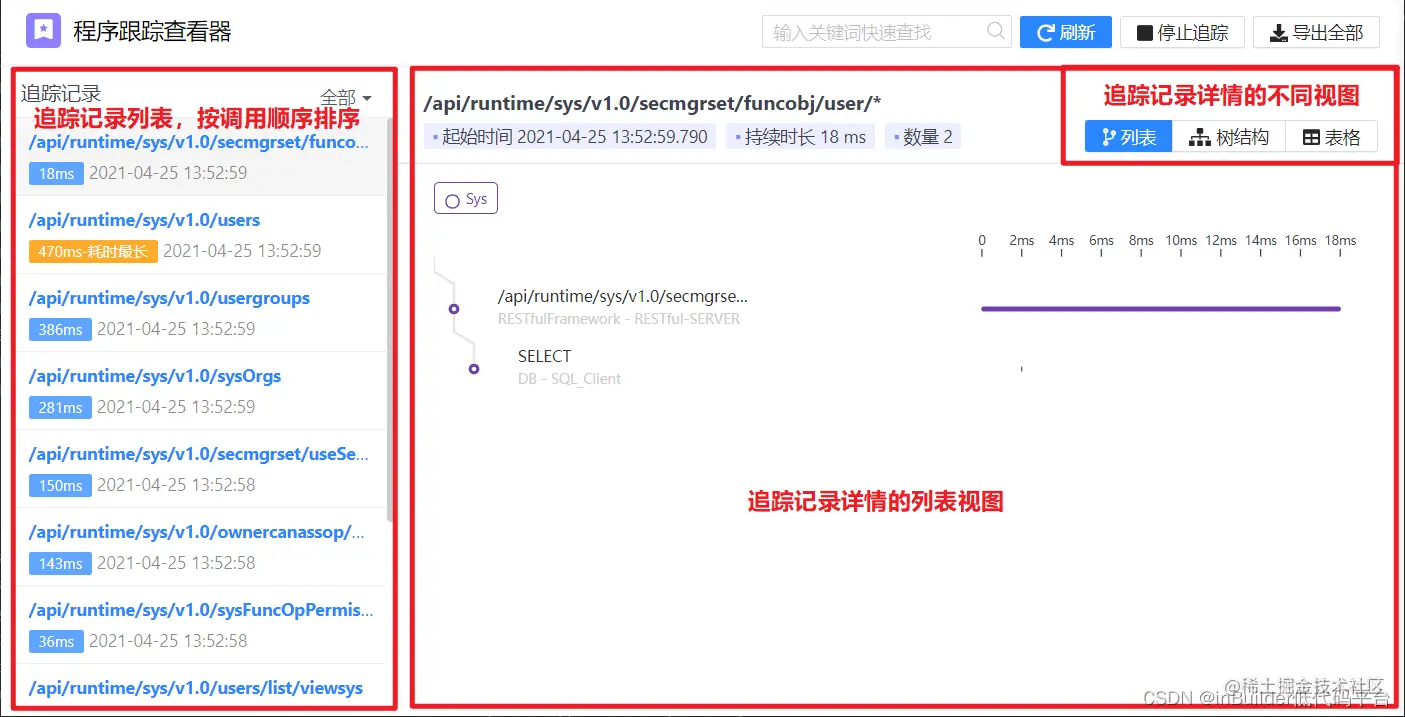Click the 386ms duration badge
This screenshot has width=1405, height=717.
click(60, 329)
